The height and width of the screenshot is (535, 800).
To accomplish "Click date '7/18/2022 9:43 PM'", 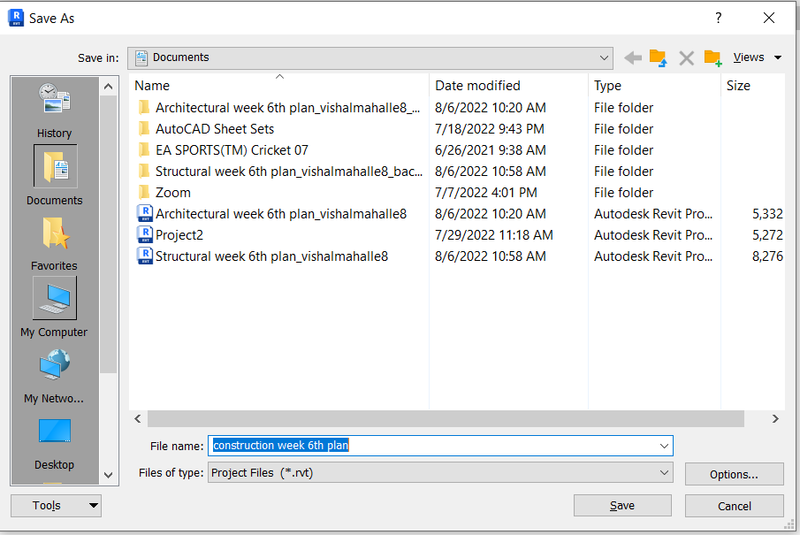I will [489, 129].
